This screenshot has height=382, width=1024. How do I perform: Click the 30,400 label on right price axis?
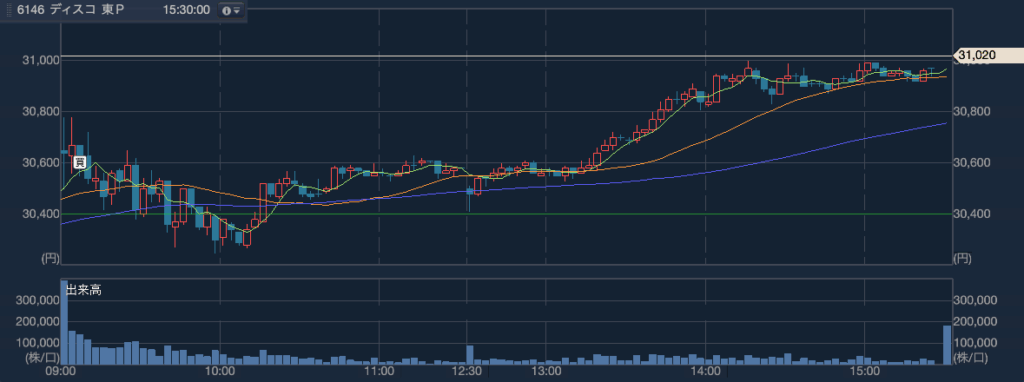(x=972, y=214)
